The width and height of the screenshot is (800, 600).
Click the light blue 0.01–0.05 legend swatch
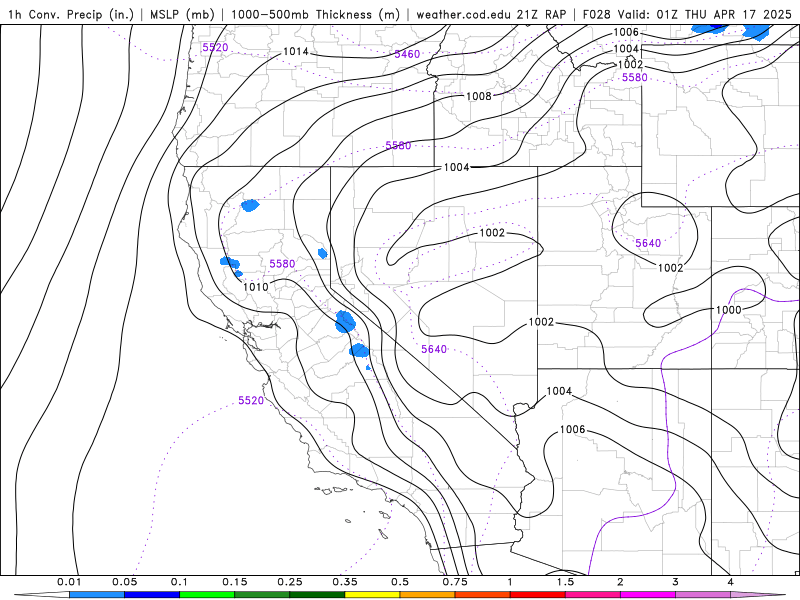click(x=97, y=595)
